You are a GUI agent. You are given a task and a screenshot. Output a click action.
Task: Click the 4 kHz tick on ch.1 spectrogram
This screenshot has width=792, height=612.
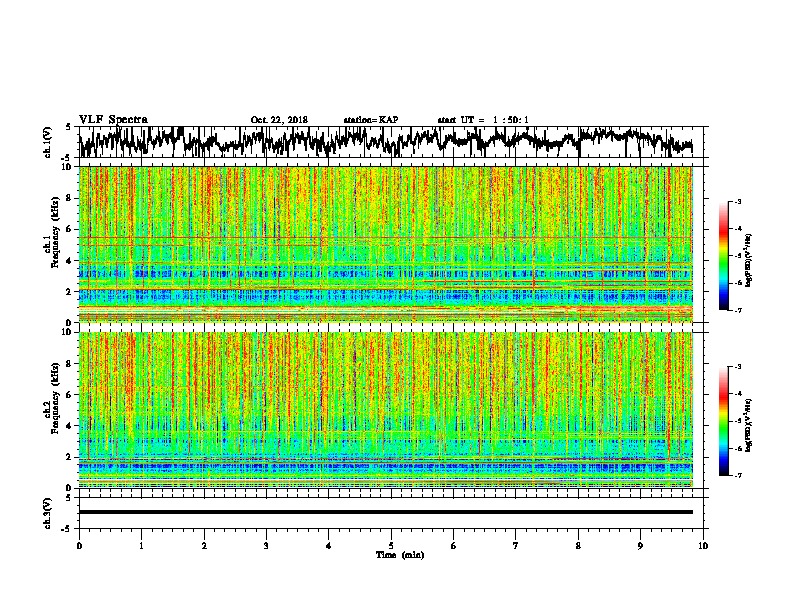coord(69,261)
